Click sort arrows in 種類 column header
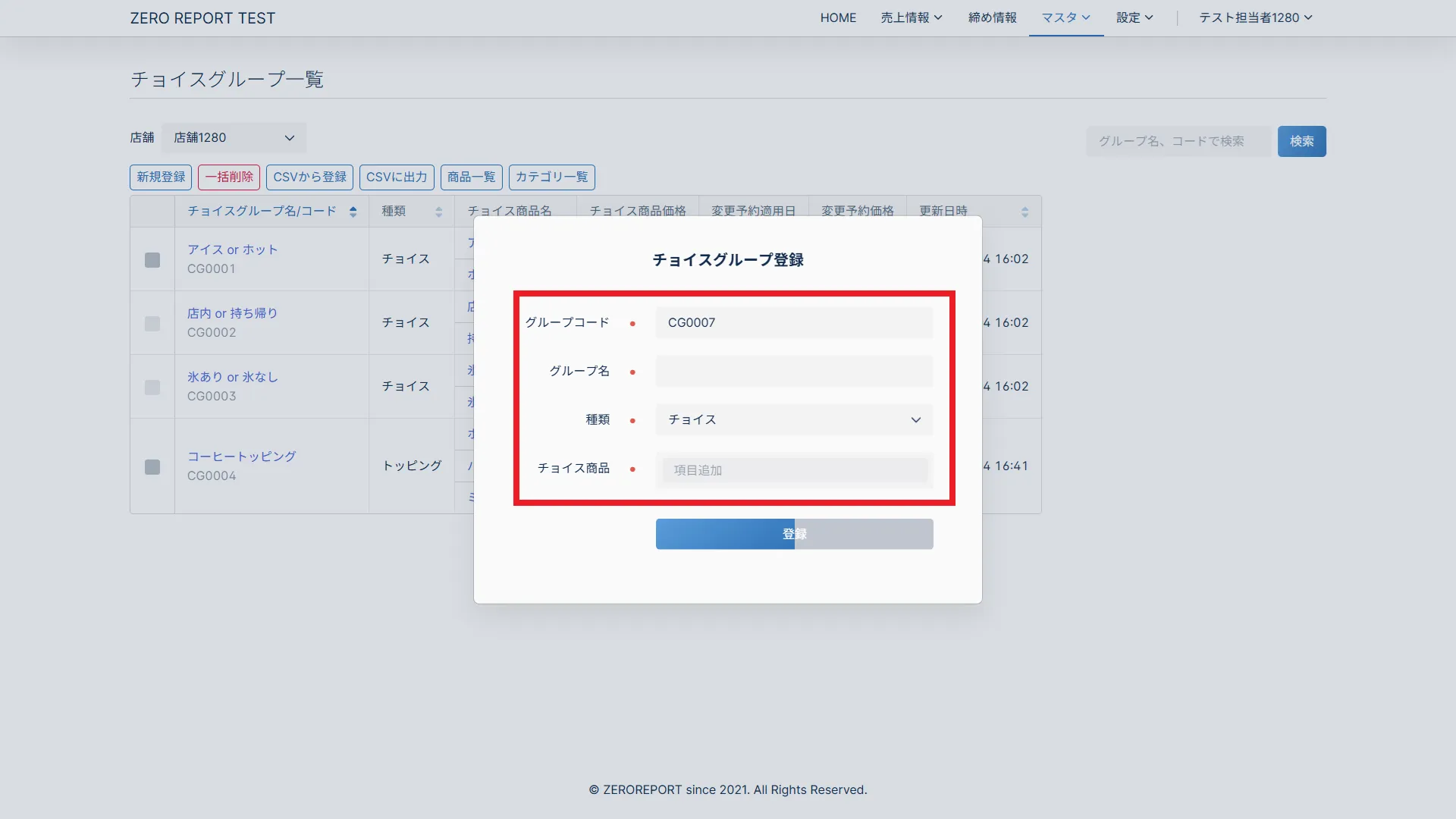This screenshot has height=819, width=1456. point(438,212)
